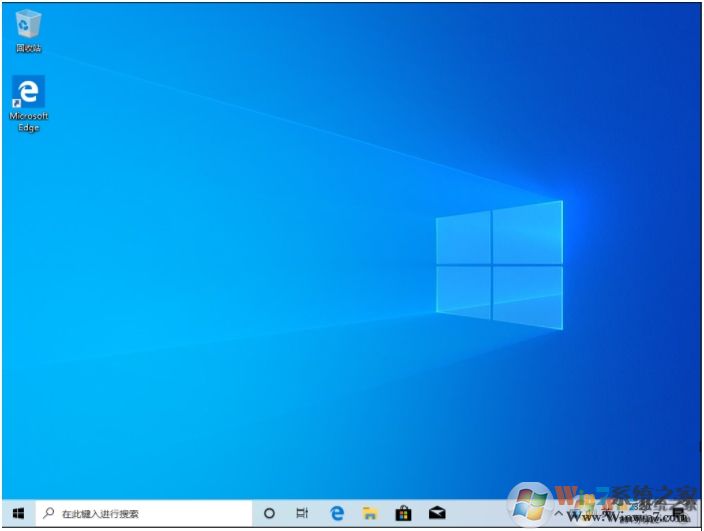704x531 pixels.
Task: Select the Microsoft Edge desktop shortcut
Action: pyautogui.click(x=28, y=104)
